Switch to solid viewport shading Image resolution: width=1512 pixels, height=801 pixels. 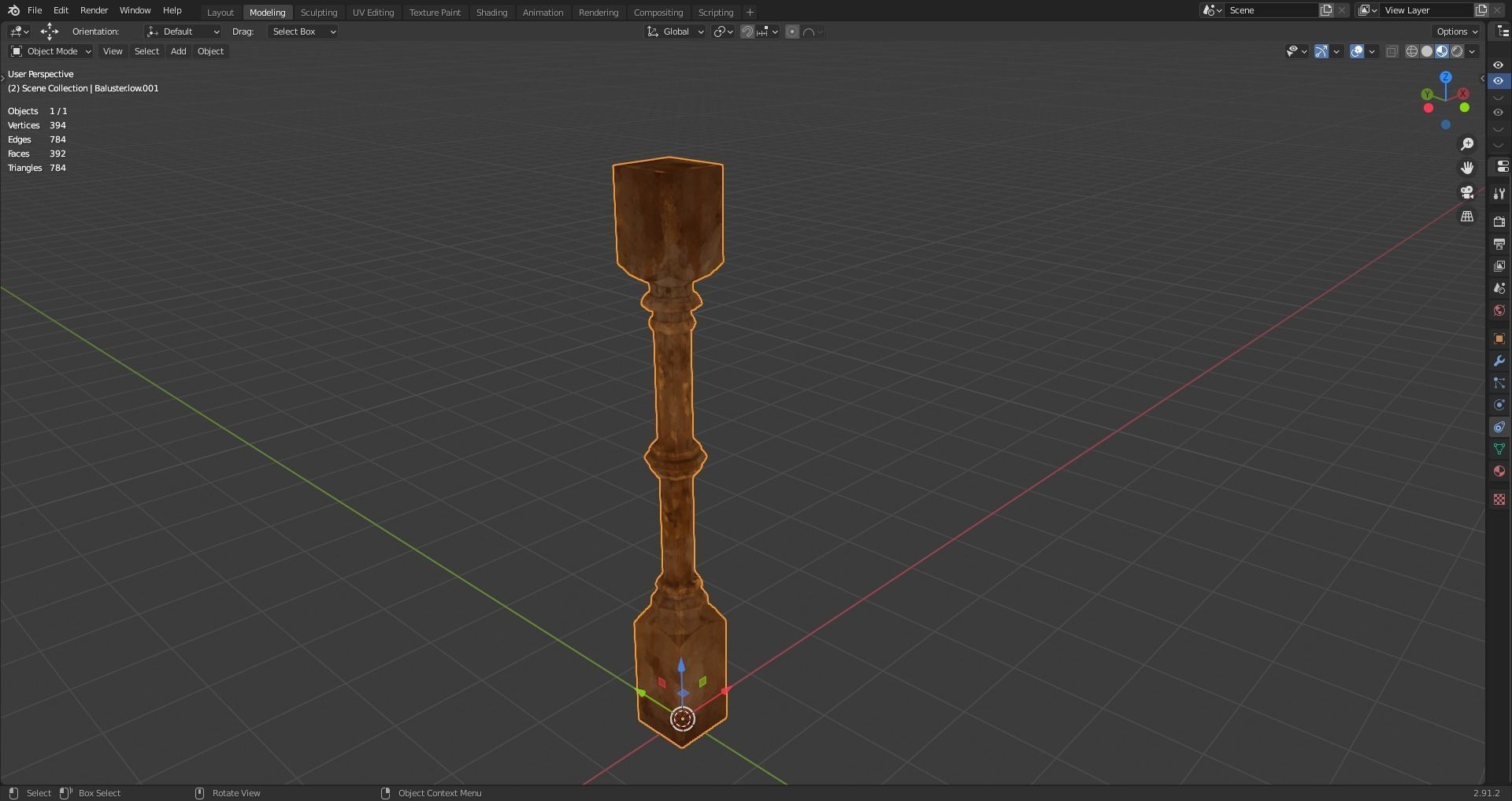coord(1427,51)
